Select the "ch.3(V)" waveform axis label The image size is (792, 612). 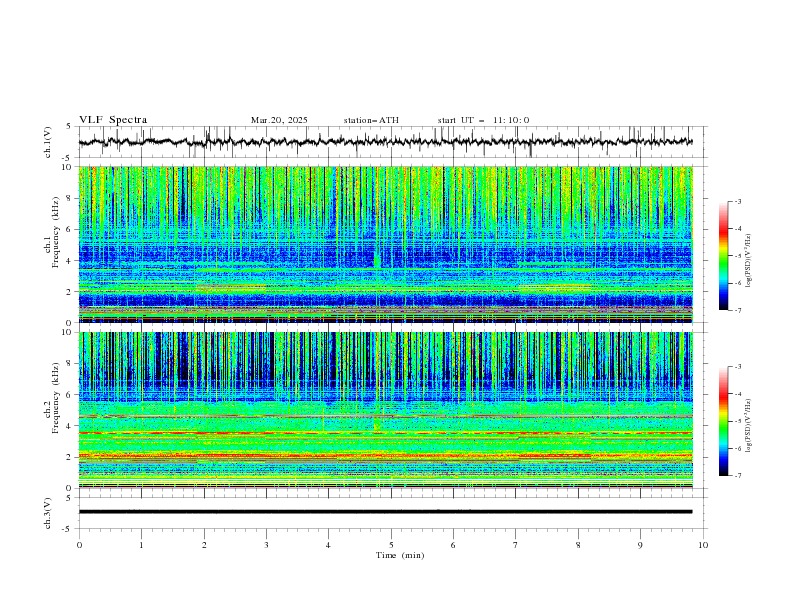(48, 513)
